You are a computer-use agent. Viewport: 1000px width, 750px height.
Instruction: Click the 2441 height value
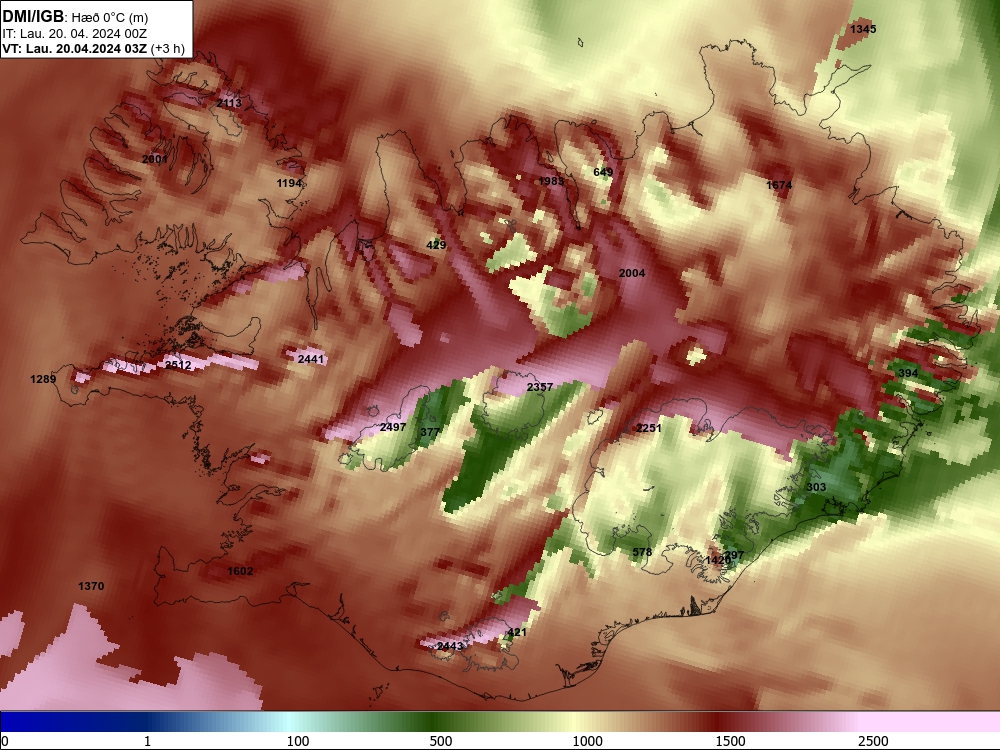pos(311,359)
